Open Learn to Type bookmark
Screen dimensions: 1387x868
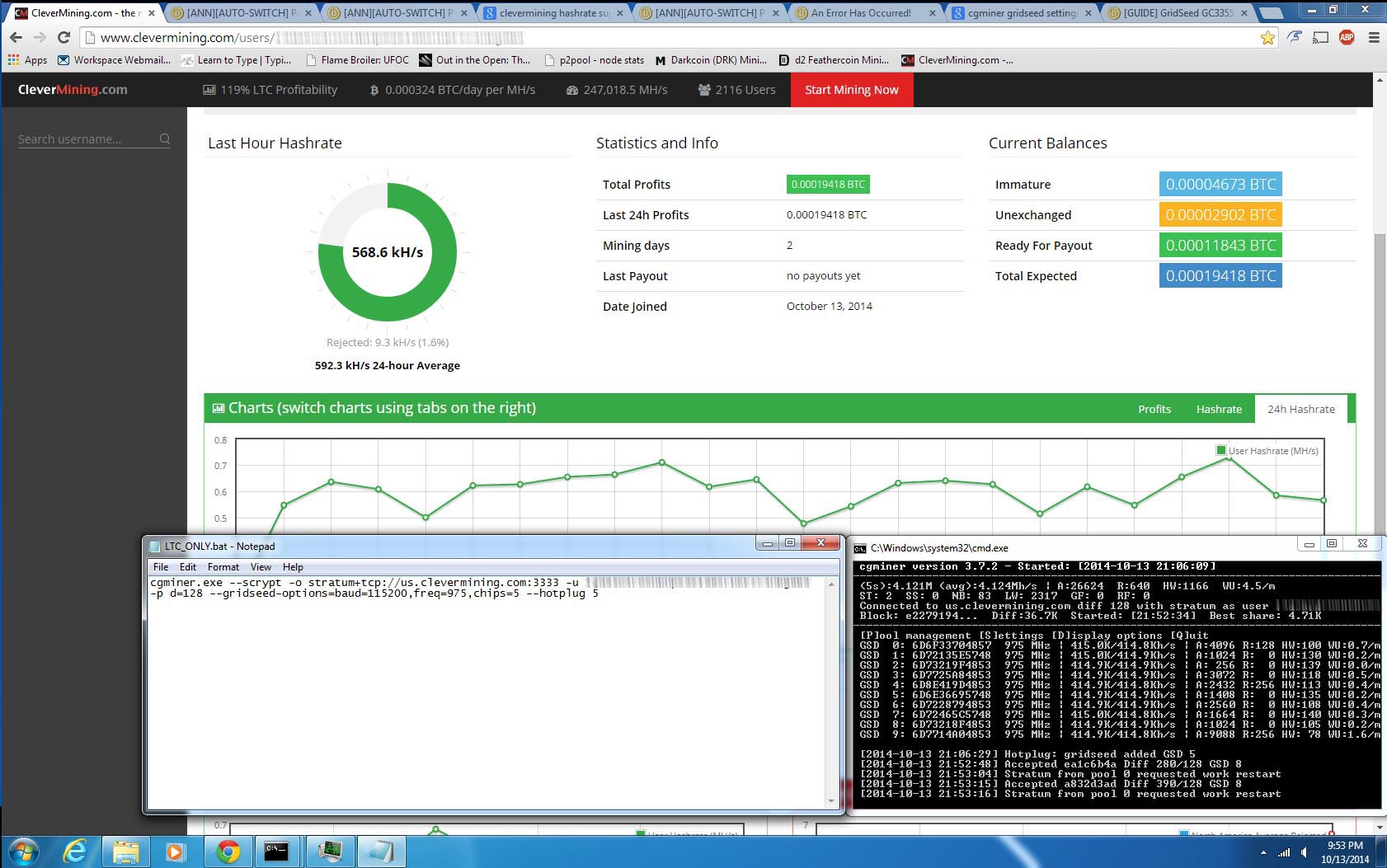point(237,59)
